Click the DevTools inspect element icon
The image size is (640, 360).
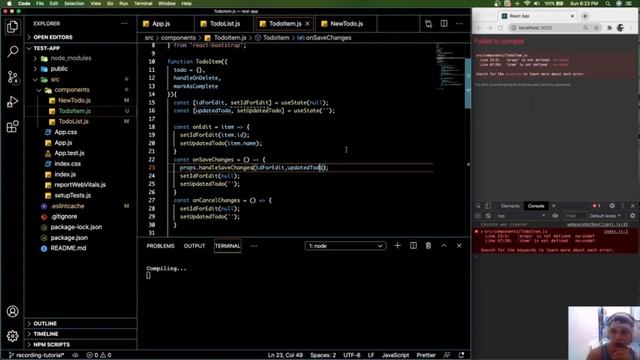(478, 206)
